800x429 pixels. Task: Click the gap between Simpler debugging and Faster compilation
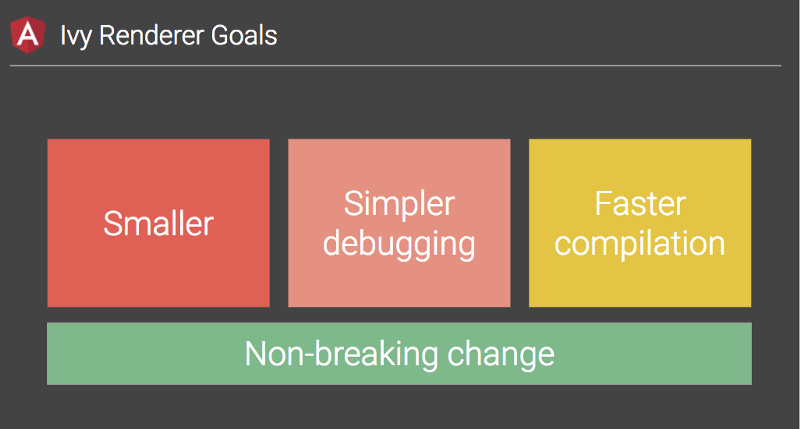pos(520,223)
